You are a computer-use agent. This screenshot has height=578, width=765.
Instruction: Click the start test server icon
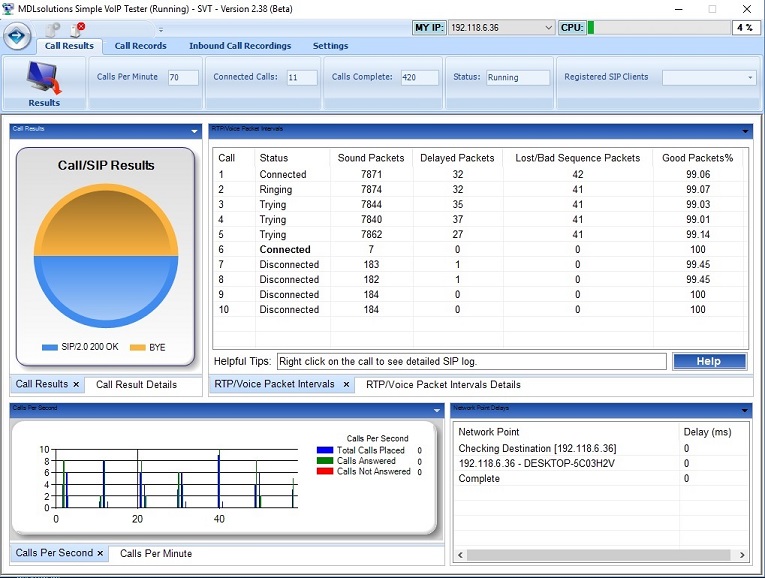53,30
